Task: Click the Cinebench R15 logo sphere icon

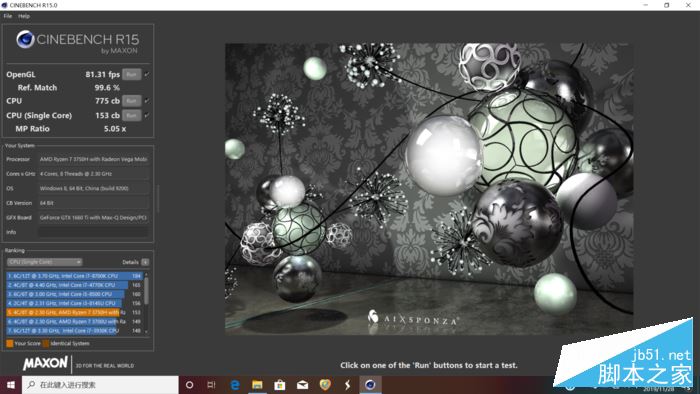Action: pyautogui.click(x=25, y=39)
